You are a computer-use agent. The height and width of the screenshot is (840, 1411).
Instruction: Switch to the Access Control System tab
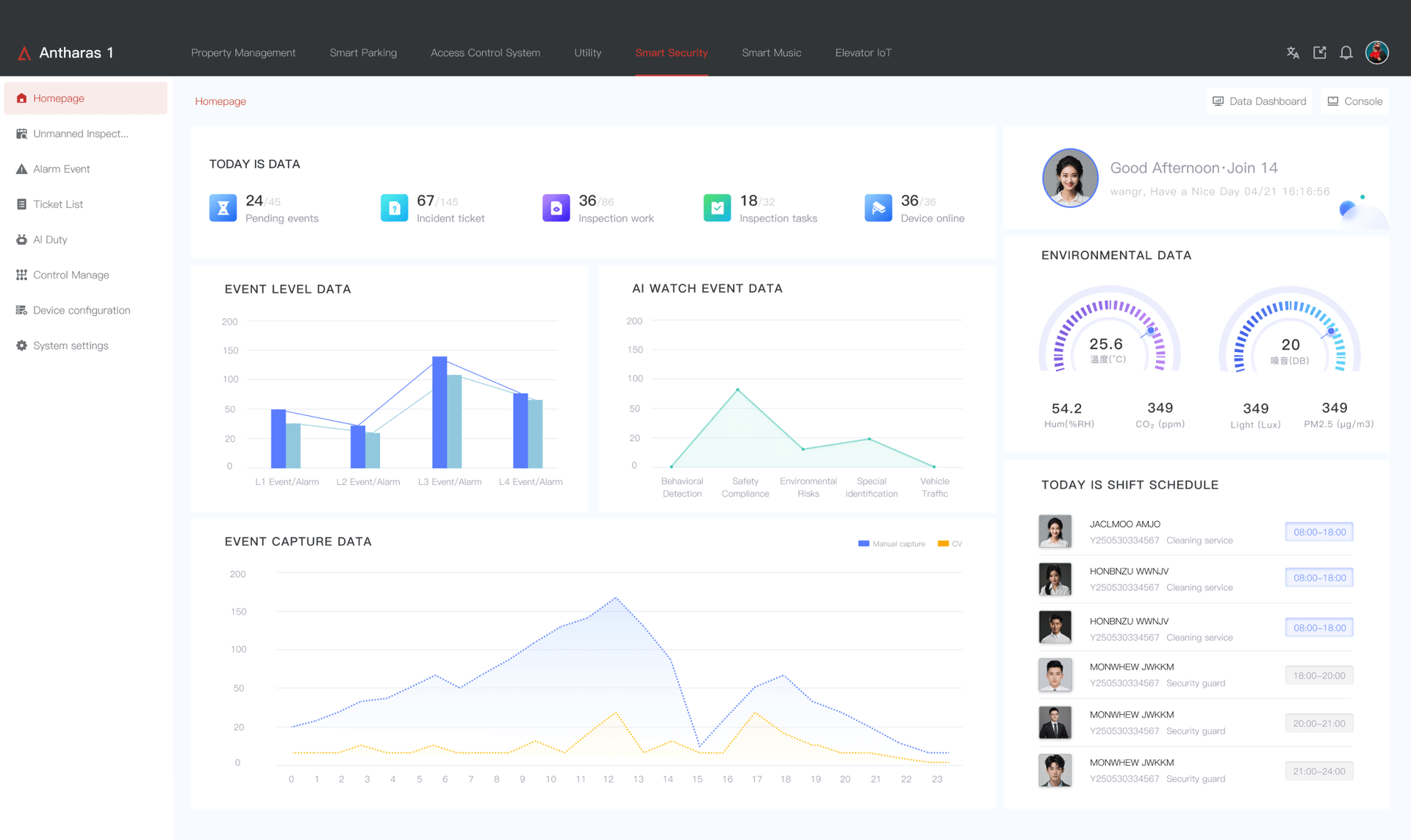pyautogui.click(x=485, y=53)
